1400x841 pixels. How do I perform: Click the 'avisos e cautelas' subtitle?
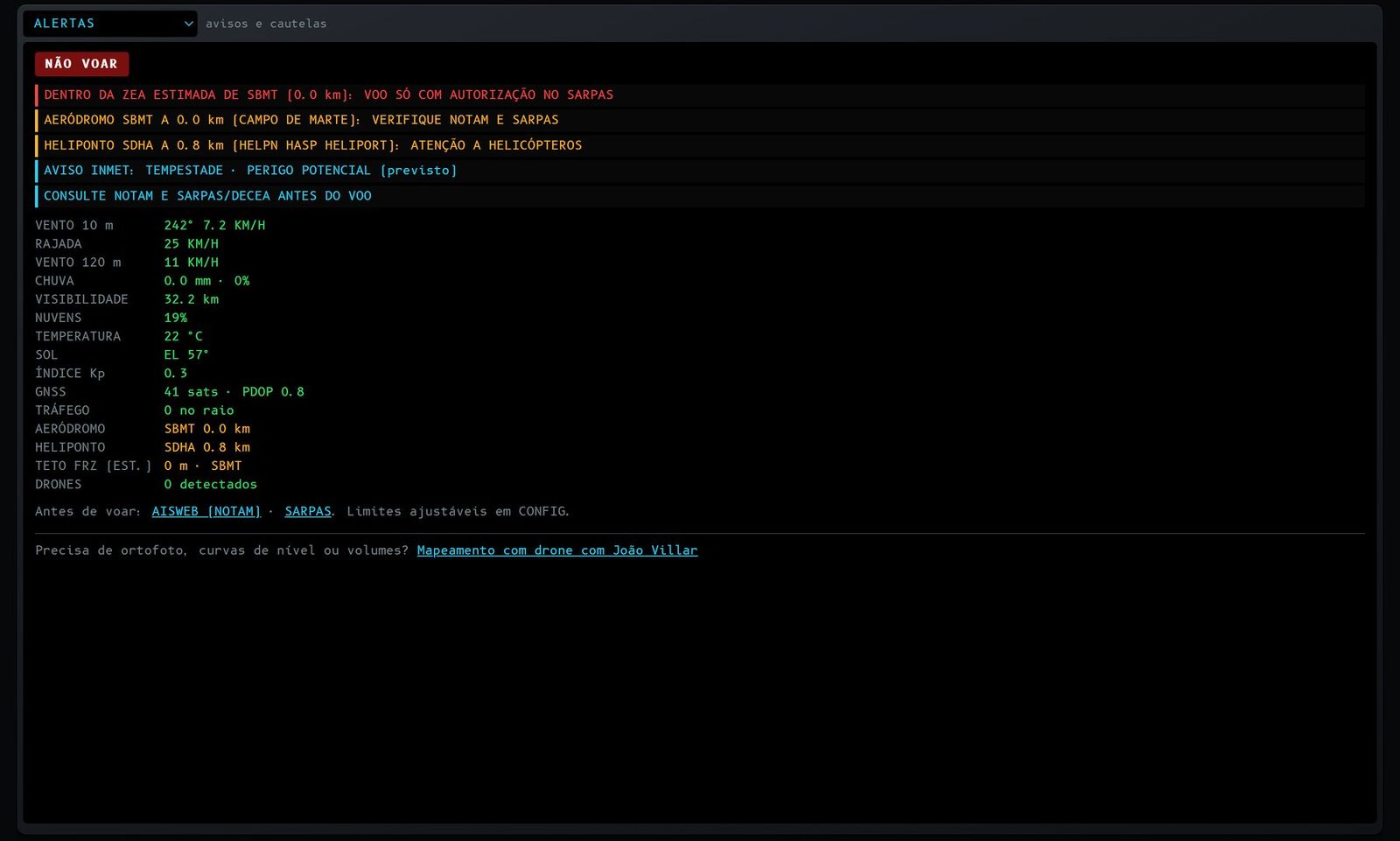[266, 24]
